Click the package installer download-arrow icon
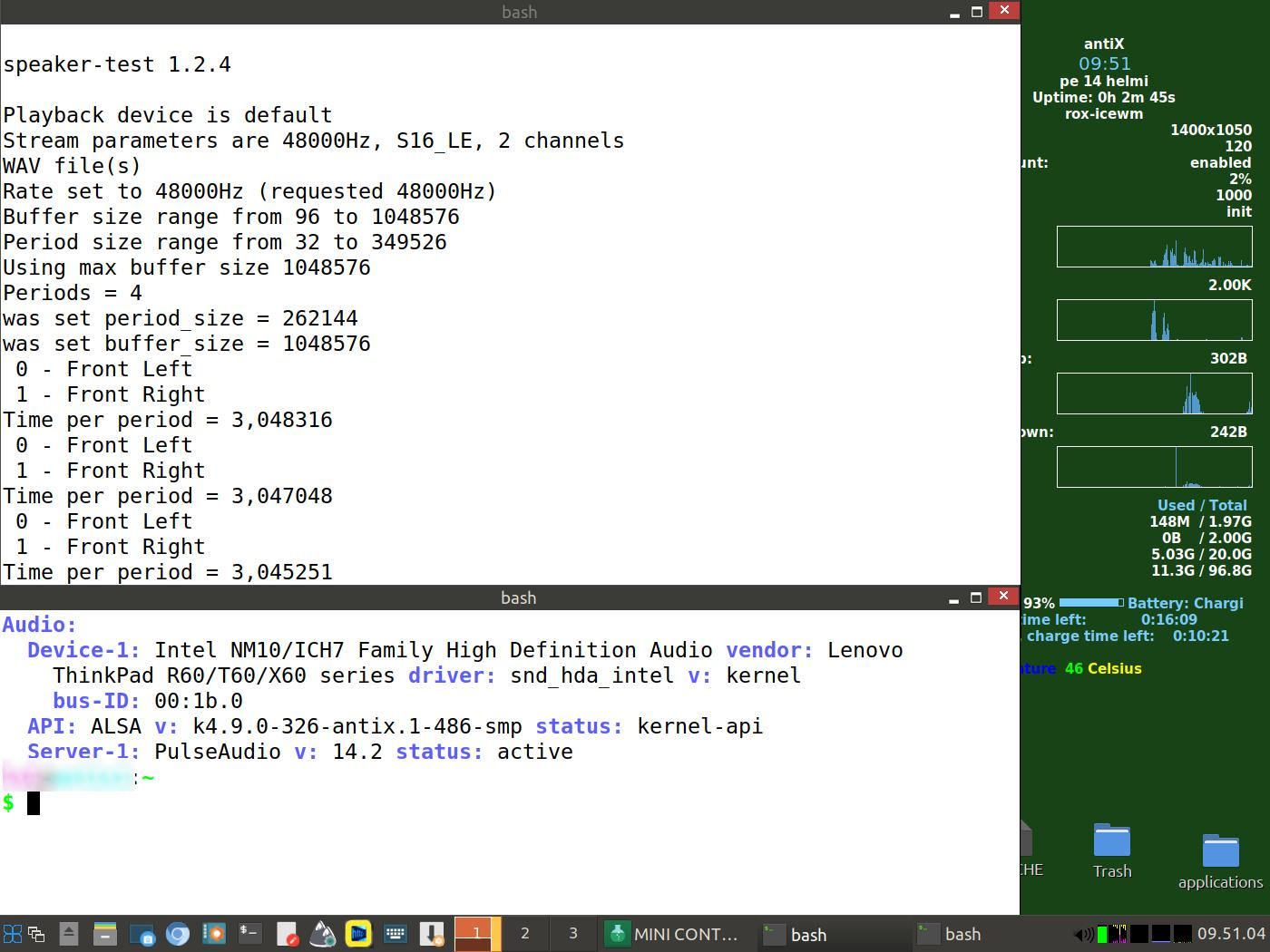 point(432,934)
